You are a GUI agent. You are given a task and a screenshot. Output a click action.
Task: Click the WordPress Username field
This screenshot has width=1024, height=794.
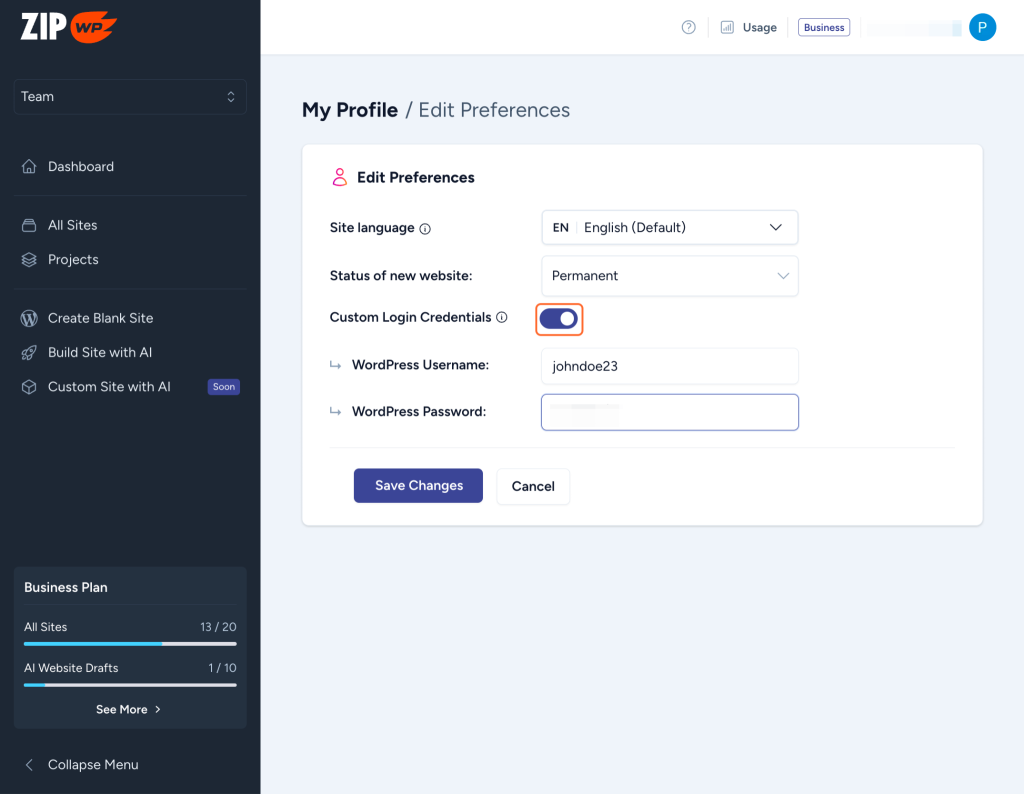coord(669,366)
